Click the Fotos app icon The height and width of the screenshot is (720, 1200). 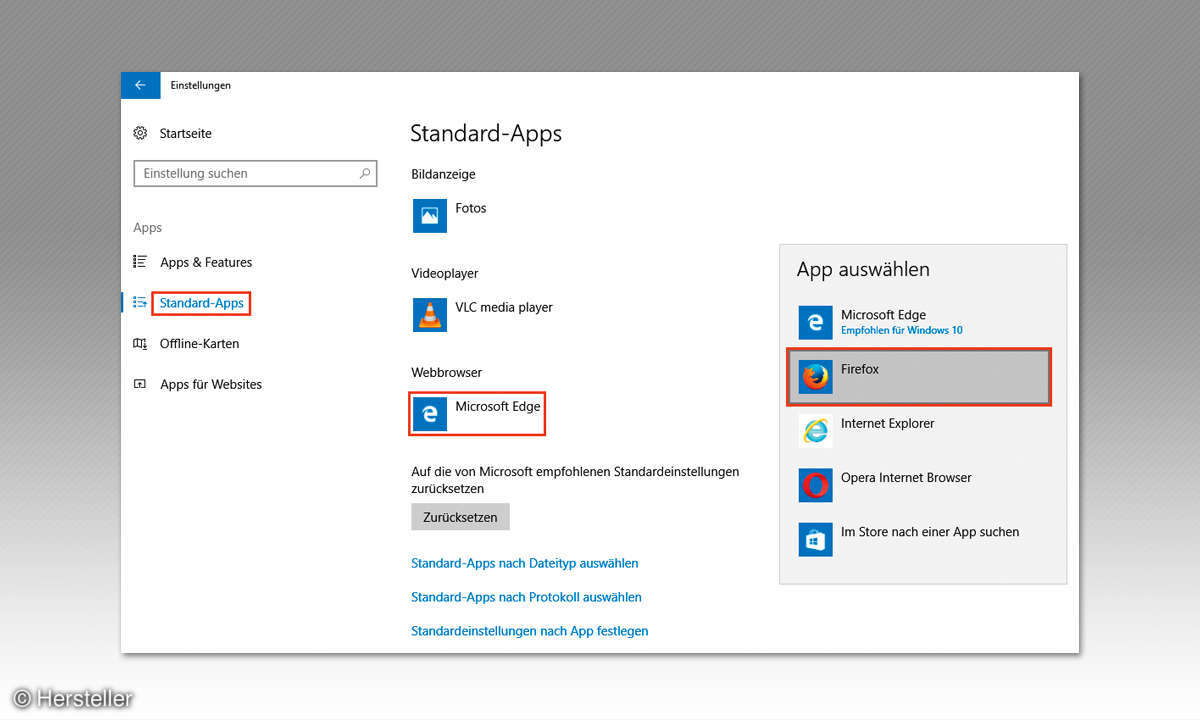coord(430,215)
